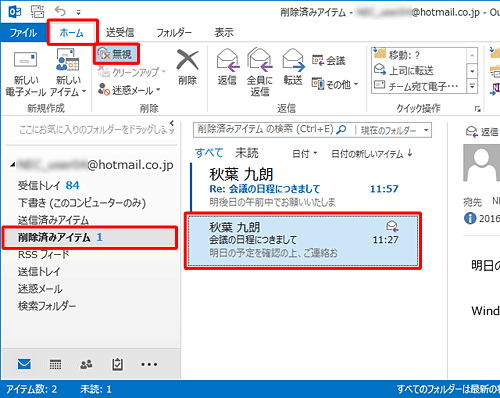Open Customize Quick Access Toolbar dropdown

click(x=78, y=13)
